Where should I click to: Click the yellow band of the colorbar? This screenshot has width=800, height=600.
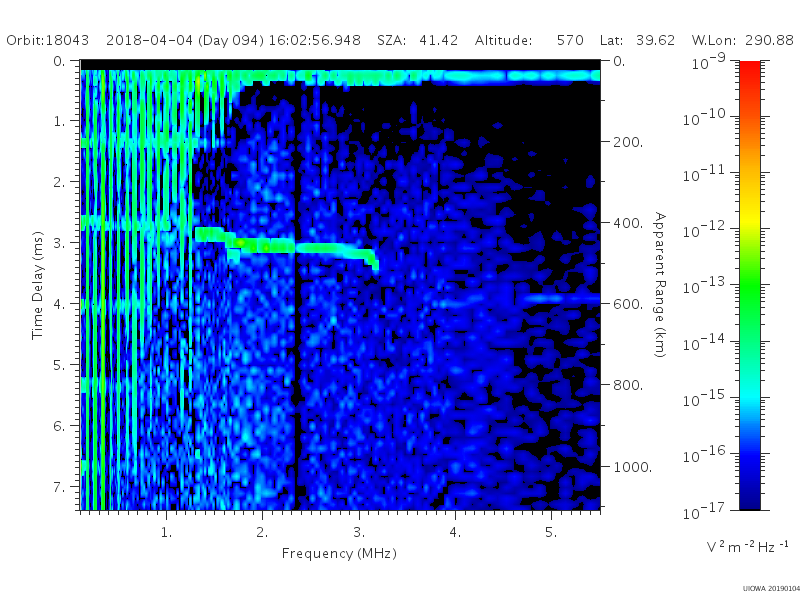(750, 220)
